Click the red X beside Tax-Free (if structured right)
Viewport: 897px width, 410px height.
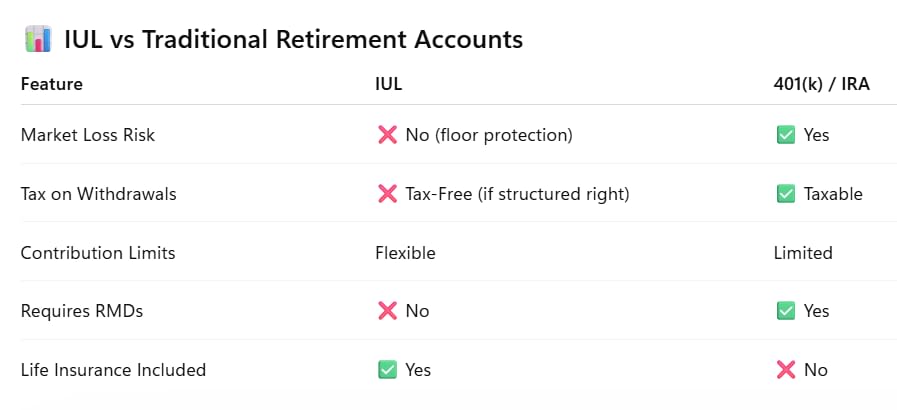coord(387,194)
